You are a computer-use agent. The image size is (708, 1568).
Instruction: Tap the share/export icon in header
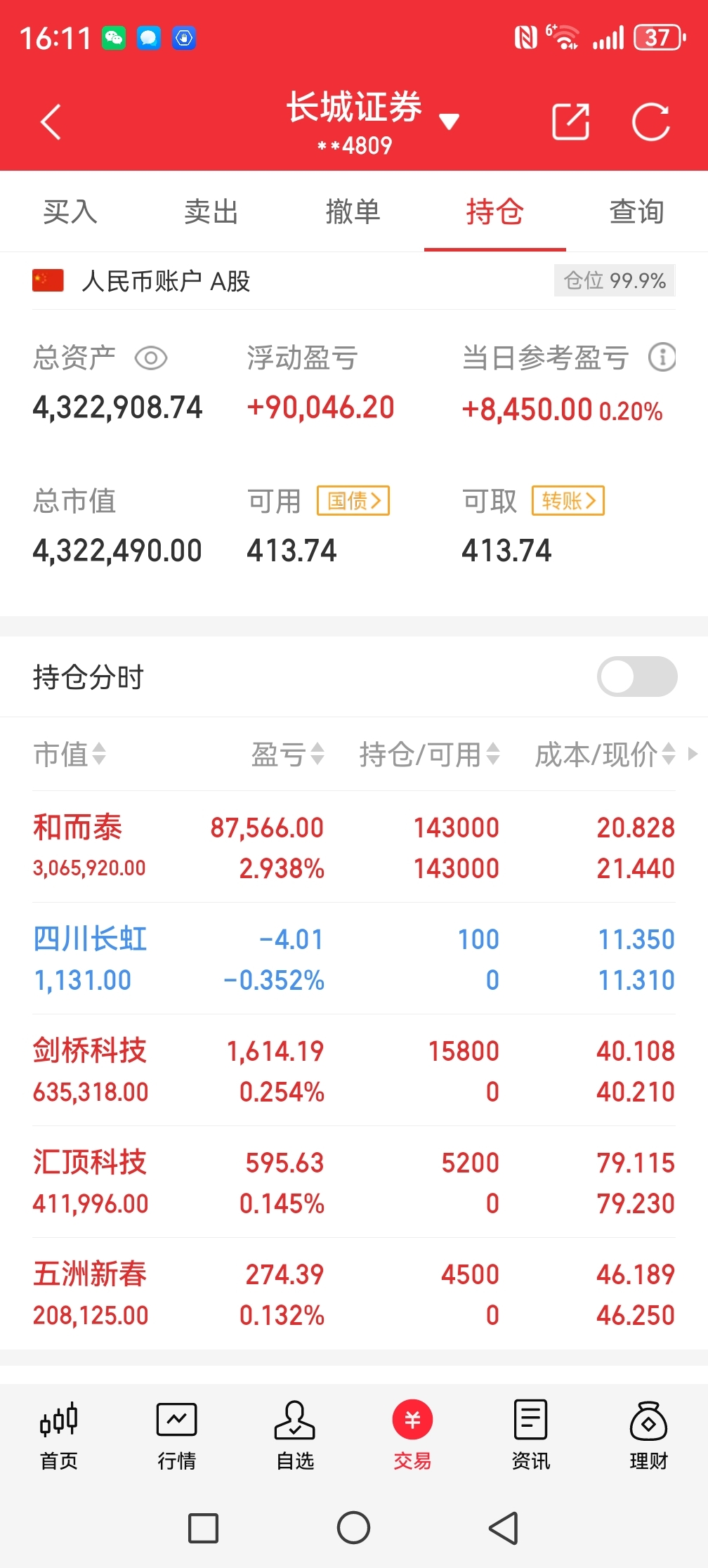(x=570, y=122)
